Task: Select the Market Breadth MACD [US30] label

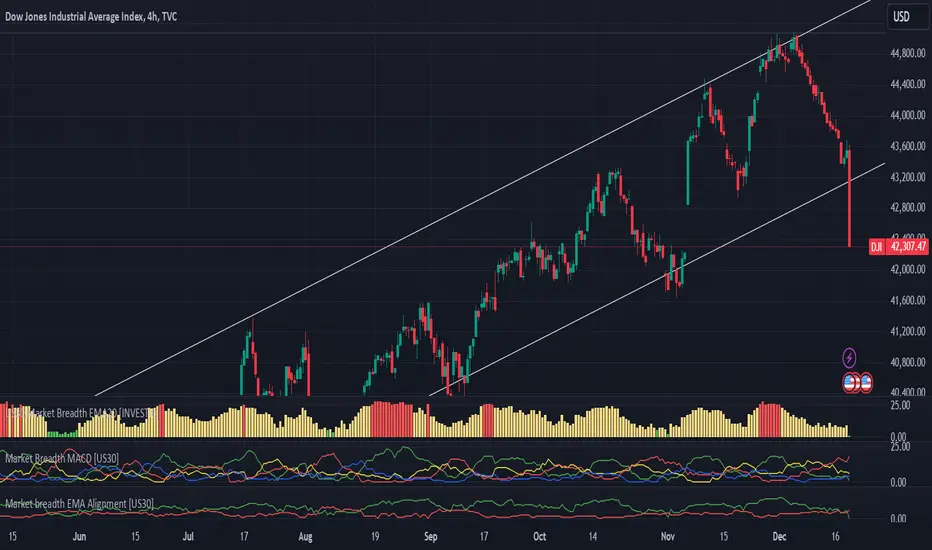Action: pyautogui.click(x=62, y=458)
